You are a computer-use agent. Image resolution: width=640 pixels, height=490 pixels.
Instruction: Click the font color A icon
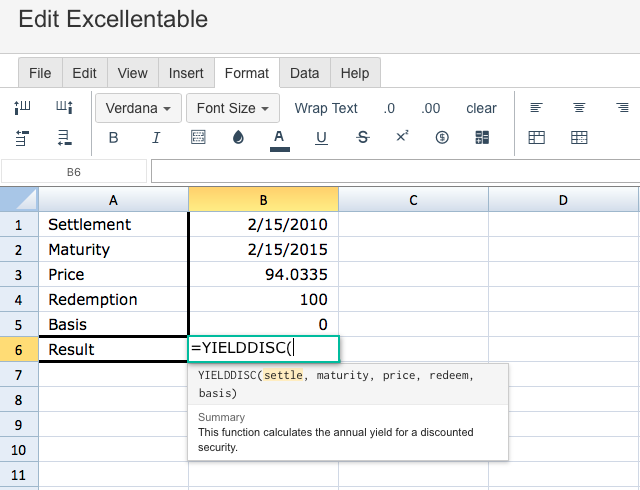pos(279,138)
